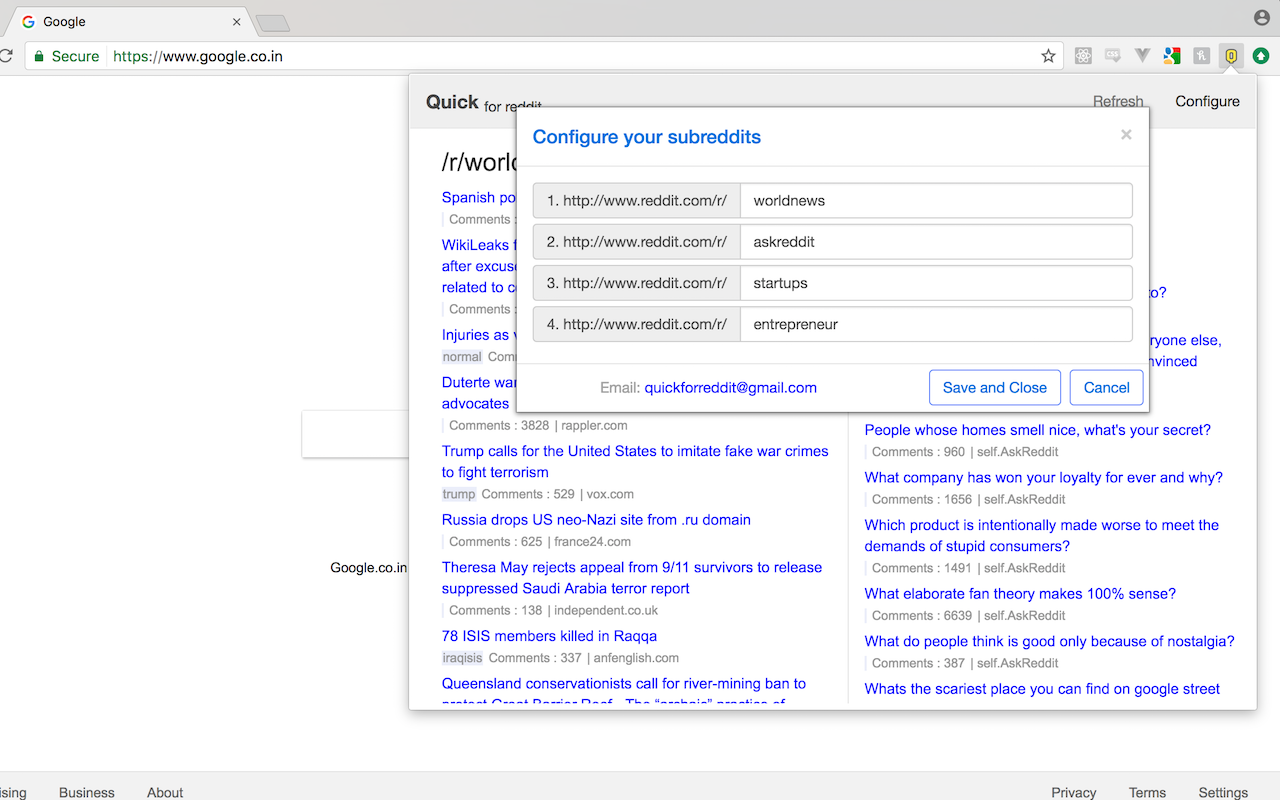Click Save and Close button
1280x800 pixels.
[994, 388]
